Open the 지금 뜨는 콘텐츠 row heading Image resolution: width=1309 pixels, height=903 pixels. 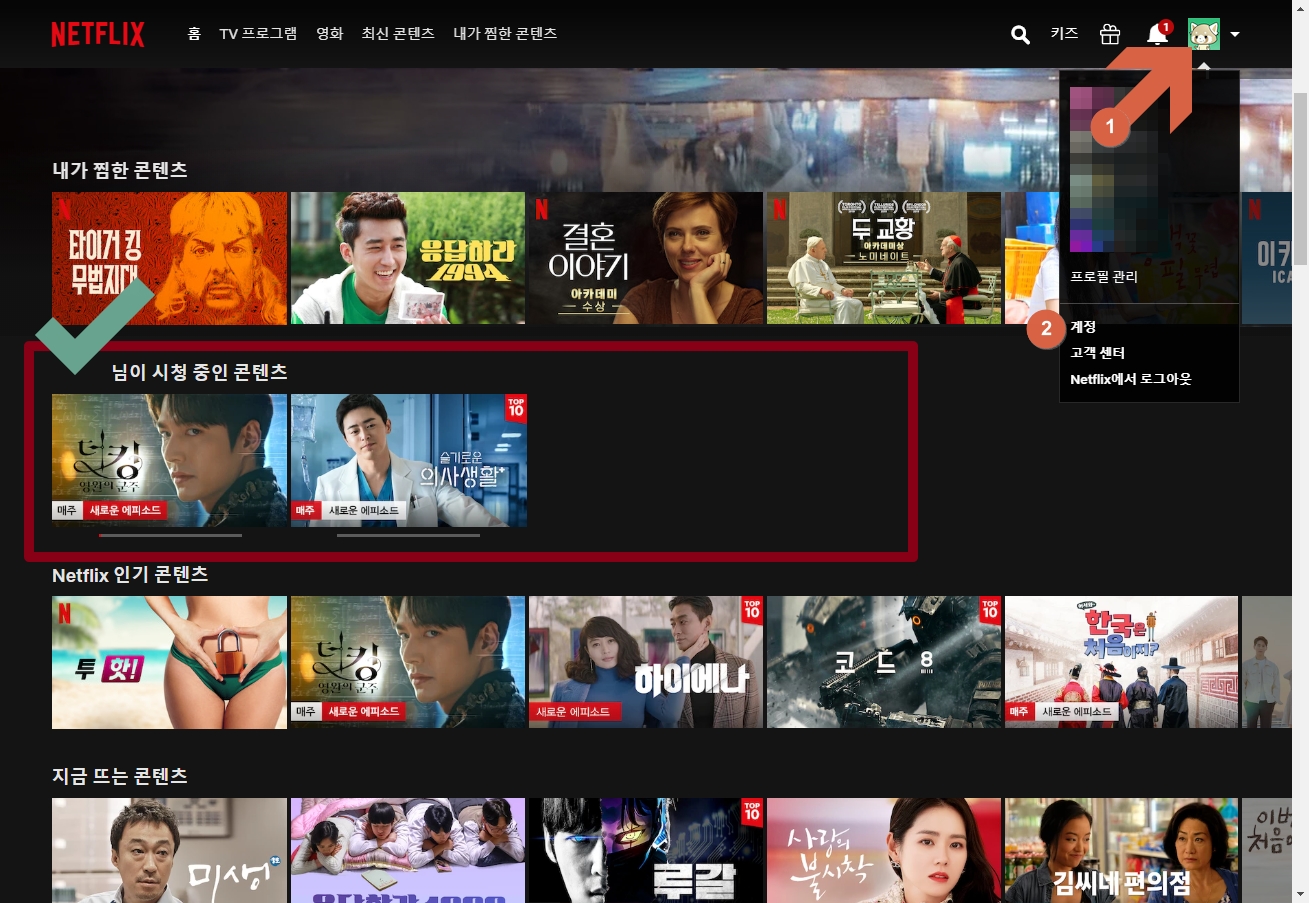pyautogui.click(x=120, y=776)
